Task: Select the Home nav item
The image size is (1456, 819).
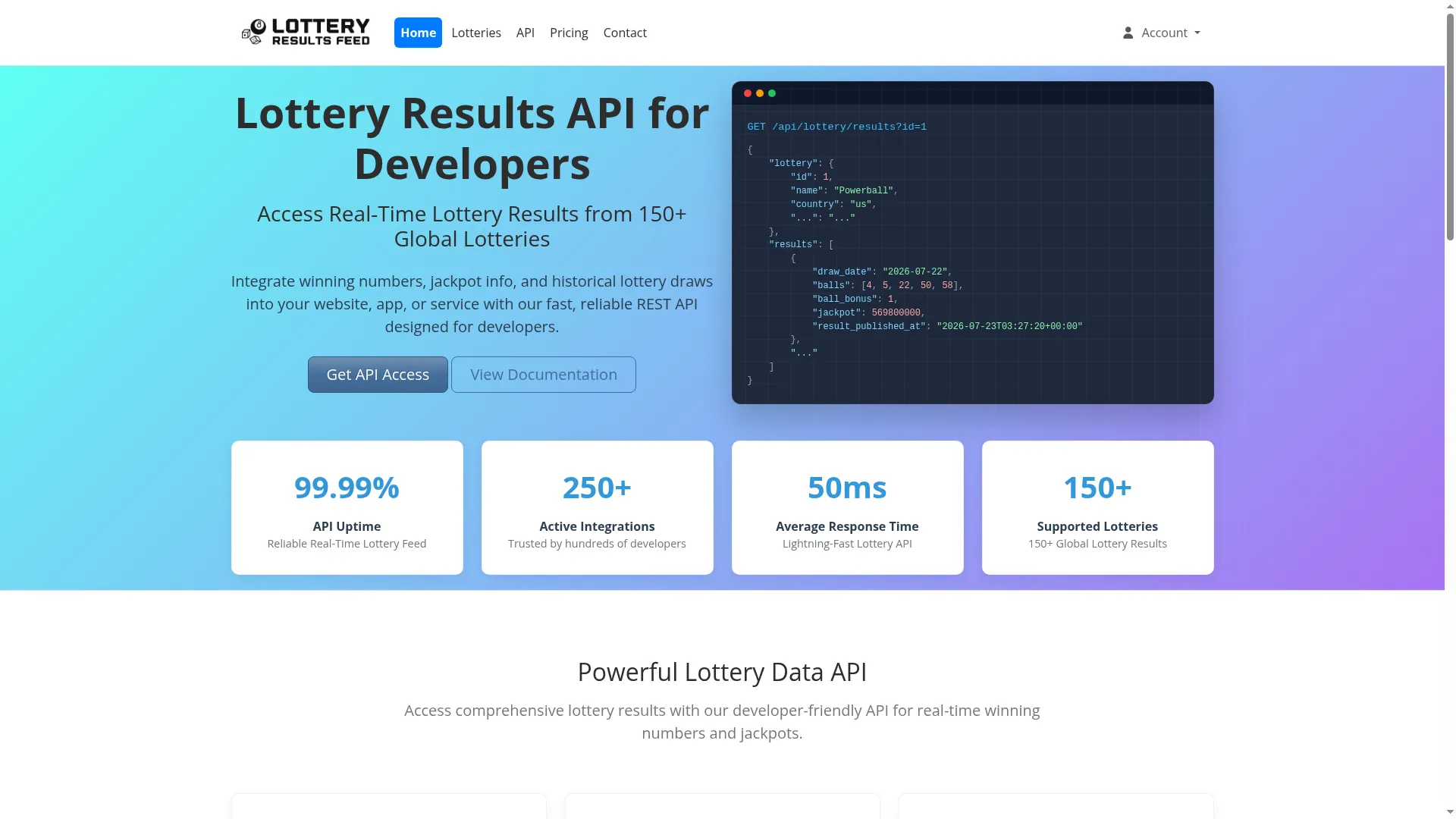Action: (x=418, y=33)
